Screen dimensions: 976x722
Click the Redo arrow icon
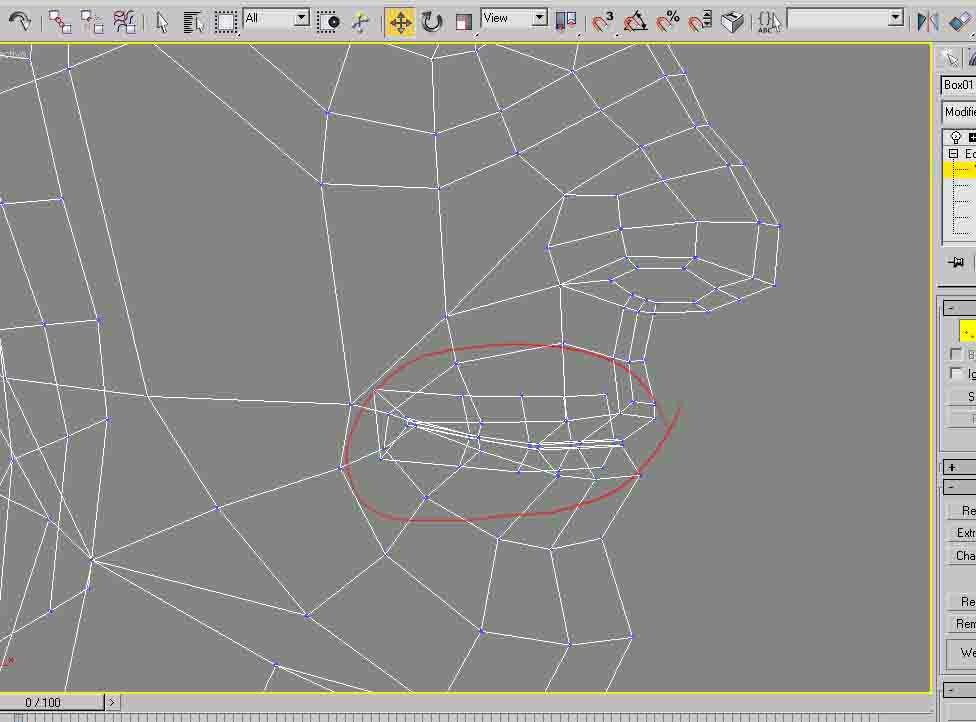[19, 22]
